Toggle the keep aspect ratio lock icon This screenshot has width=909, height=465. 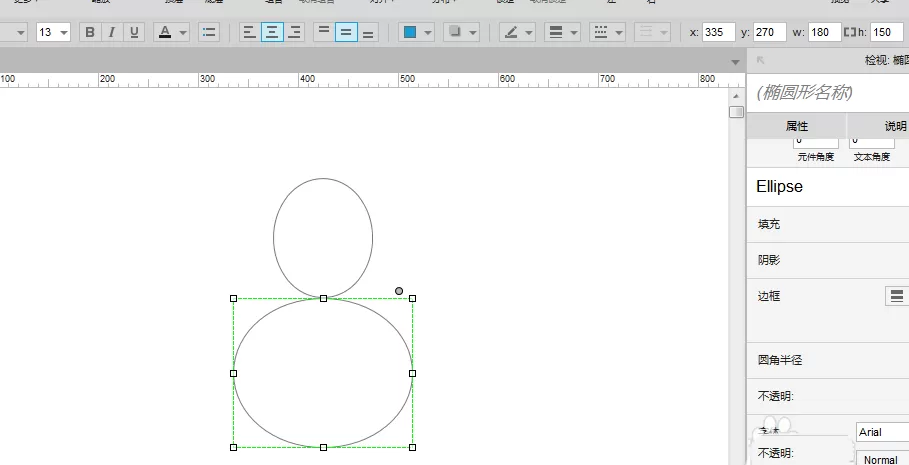pos(849,32)
